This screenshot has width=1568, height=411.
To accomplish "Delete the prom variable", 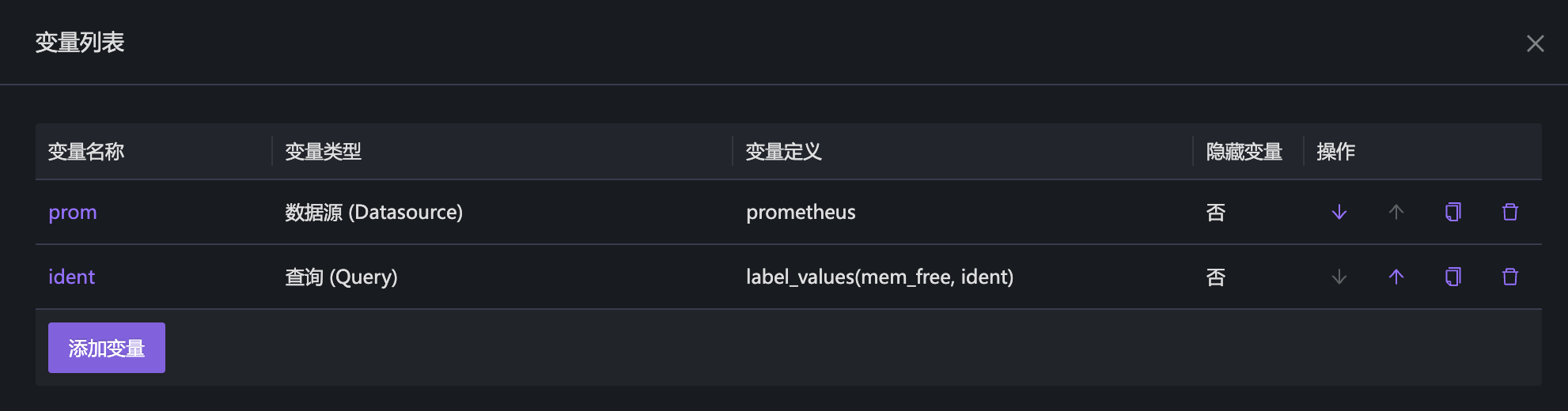I will (1510, 212).
